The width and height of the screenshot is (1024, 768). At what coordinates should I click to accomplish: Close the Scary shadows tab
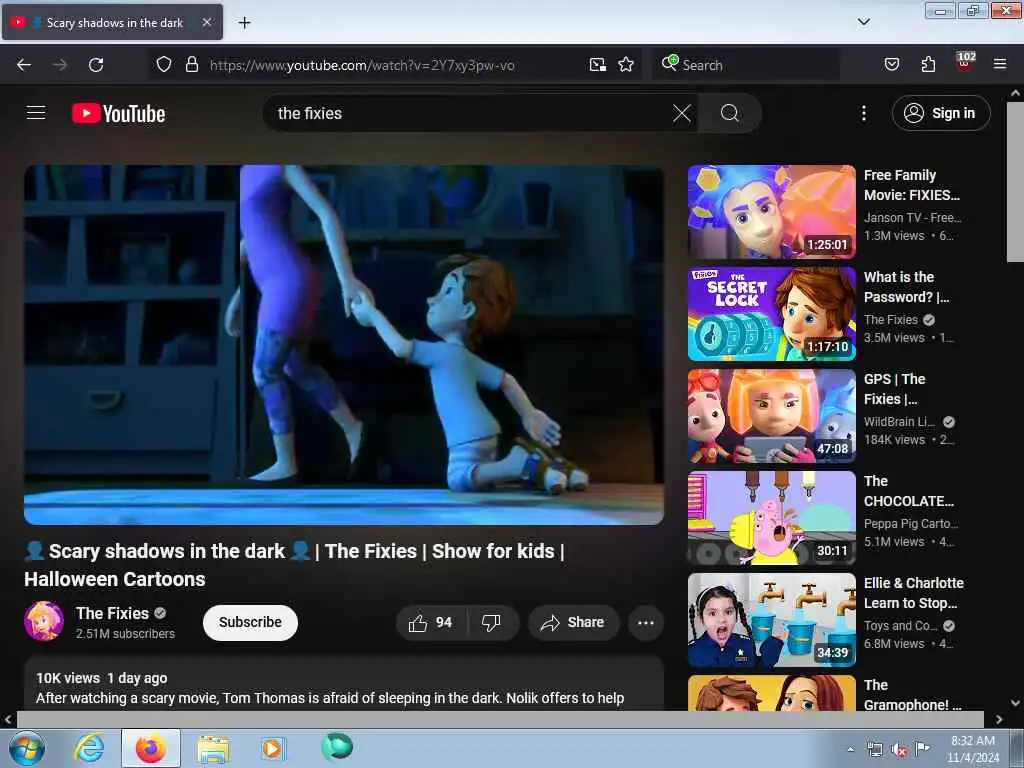click(206, 22)
